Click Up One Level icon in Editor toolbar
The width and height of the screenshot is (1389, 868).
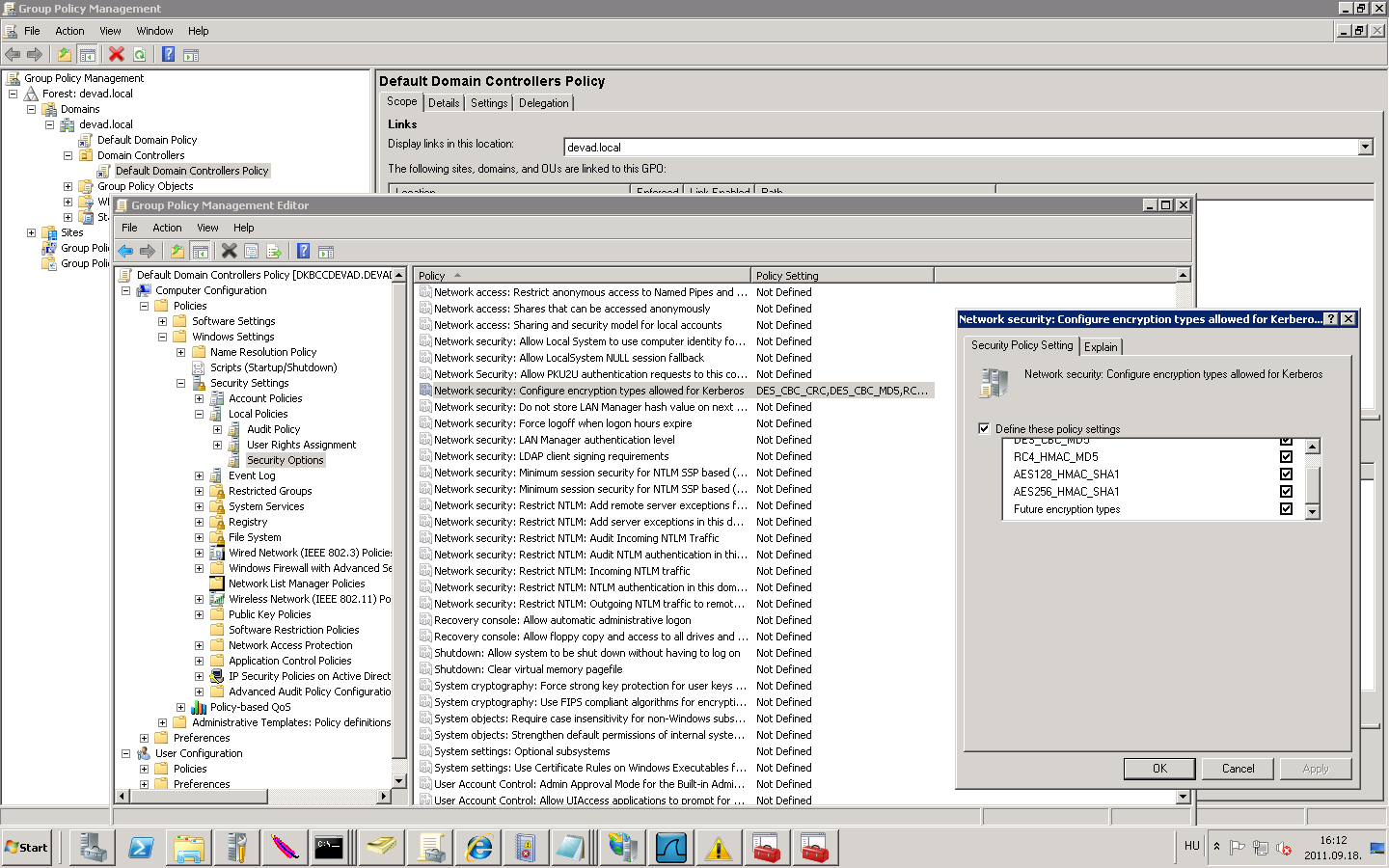click(177, 252)
